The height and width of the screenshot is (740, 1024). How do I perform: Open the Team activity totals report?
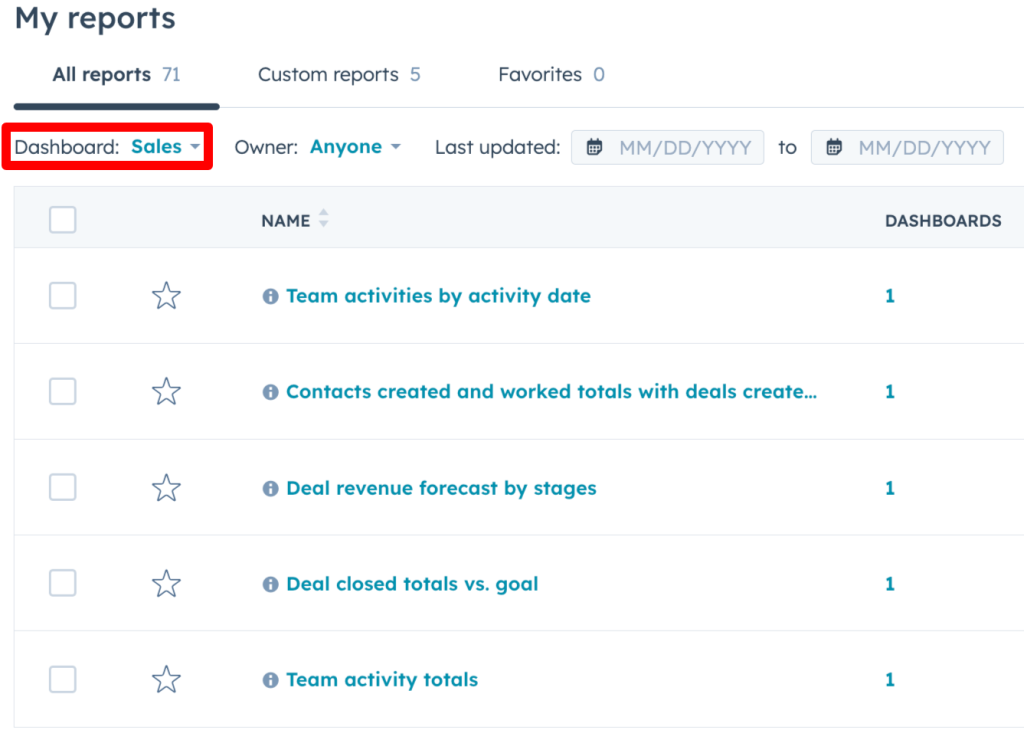pos(382,680)
